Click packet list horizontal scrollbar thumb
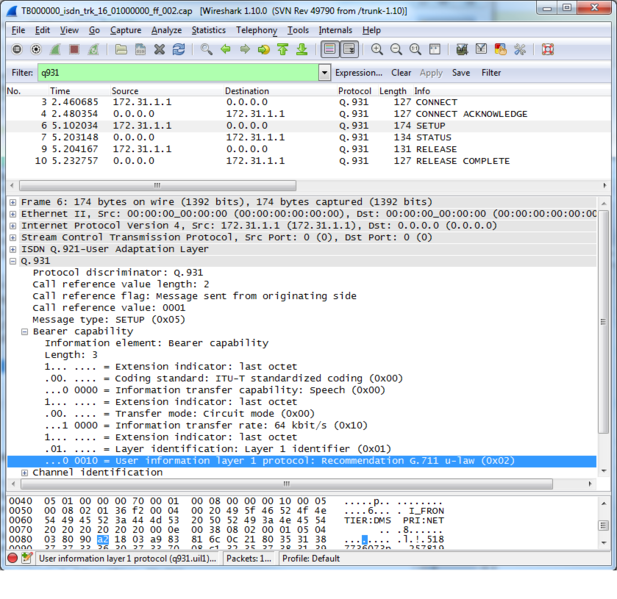 pyautogui.click(x=157, y=185)
